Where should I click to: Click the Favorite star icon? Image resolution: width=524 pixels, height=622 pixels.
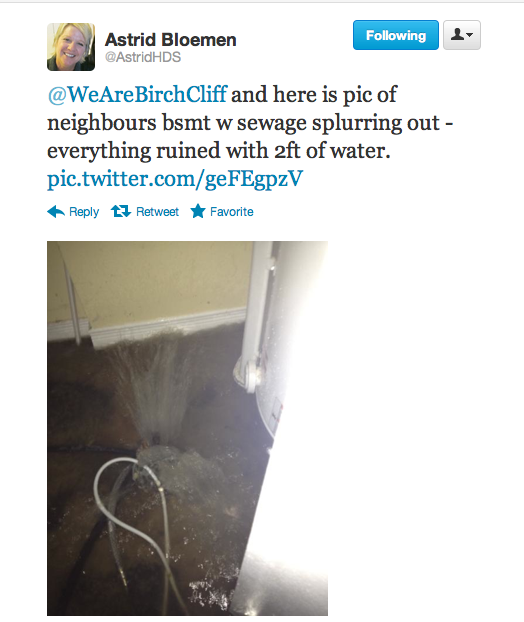(198, 211)
